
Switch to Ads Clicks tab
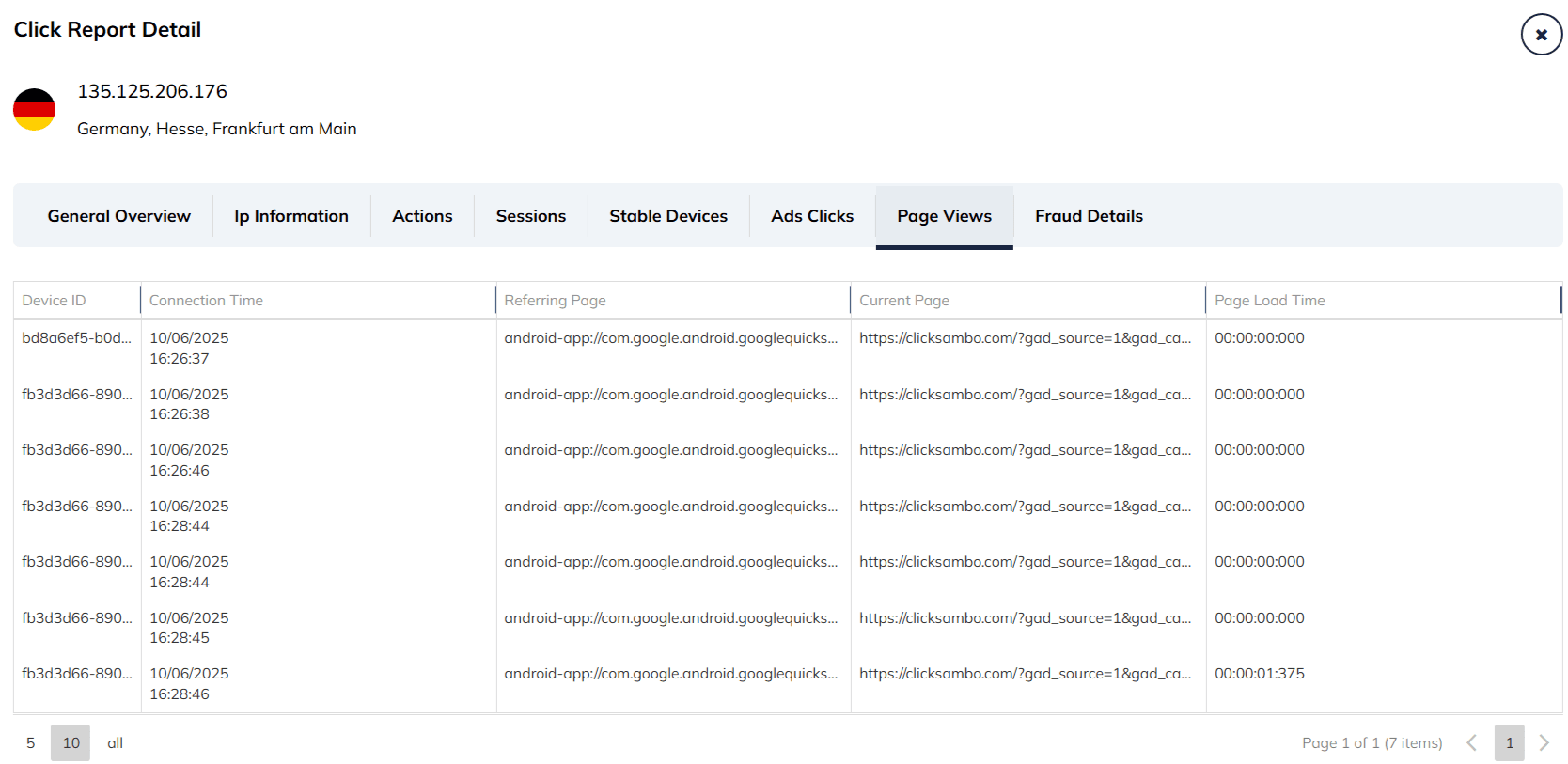point(812,216)
